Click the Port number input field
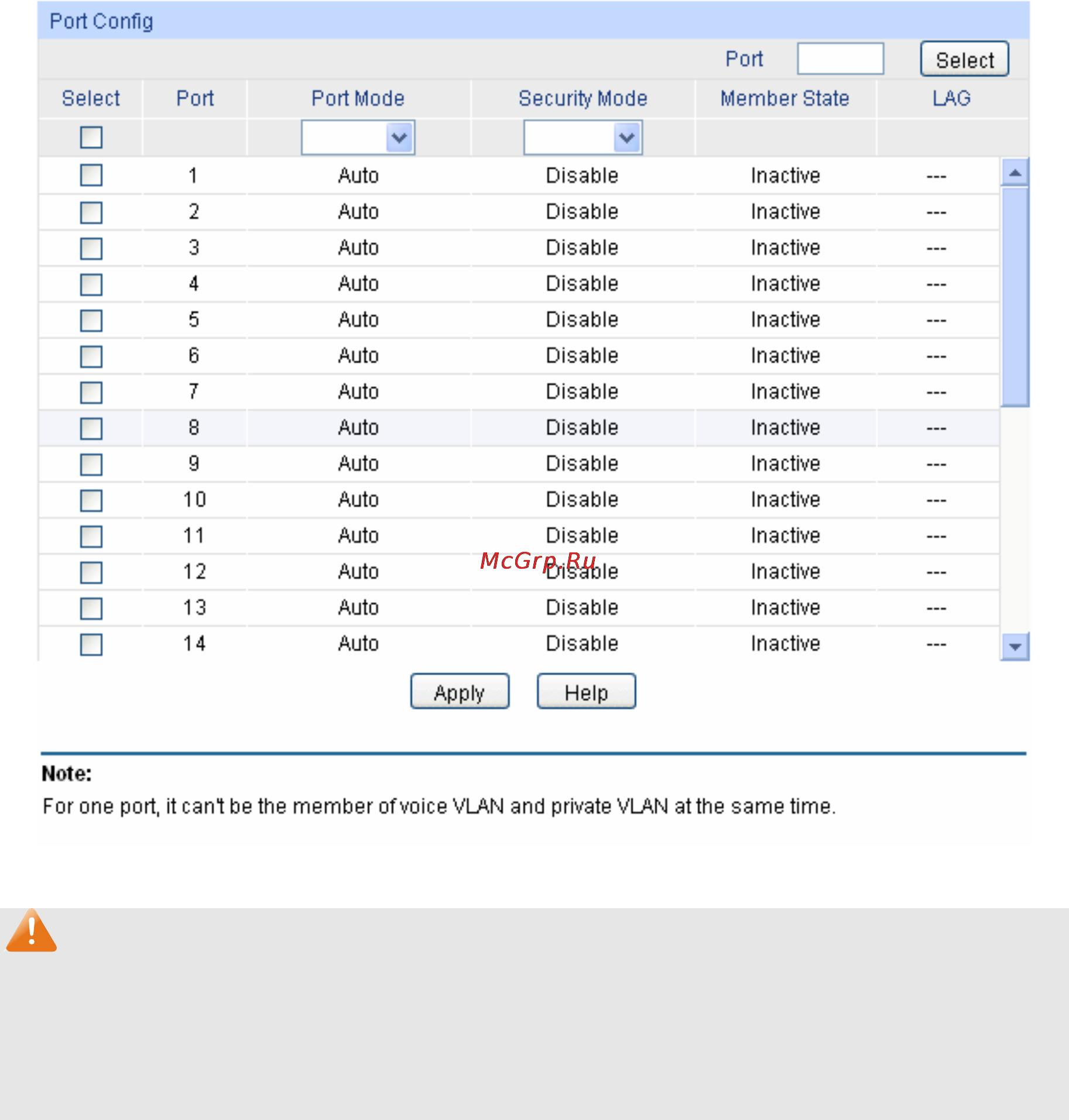 point(840,59)
